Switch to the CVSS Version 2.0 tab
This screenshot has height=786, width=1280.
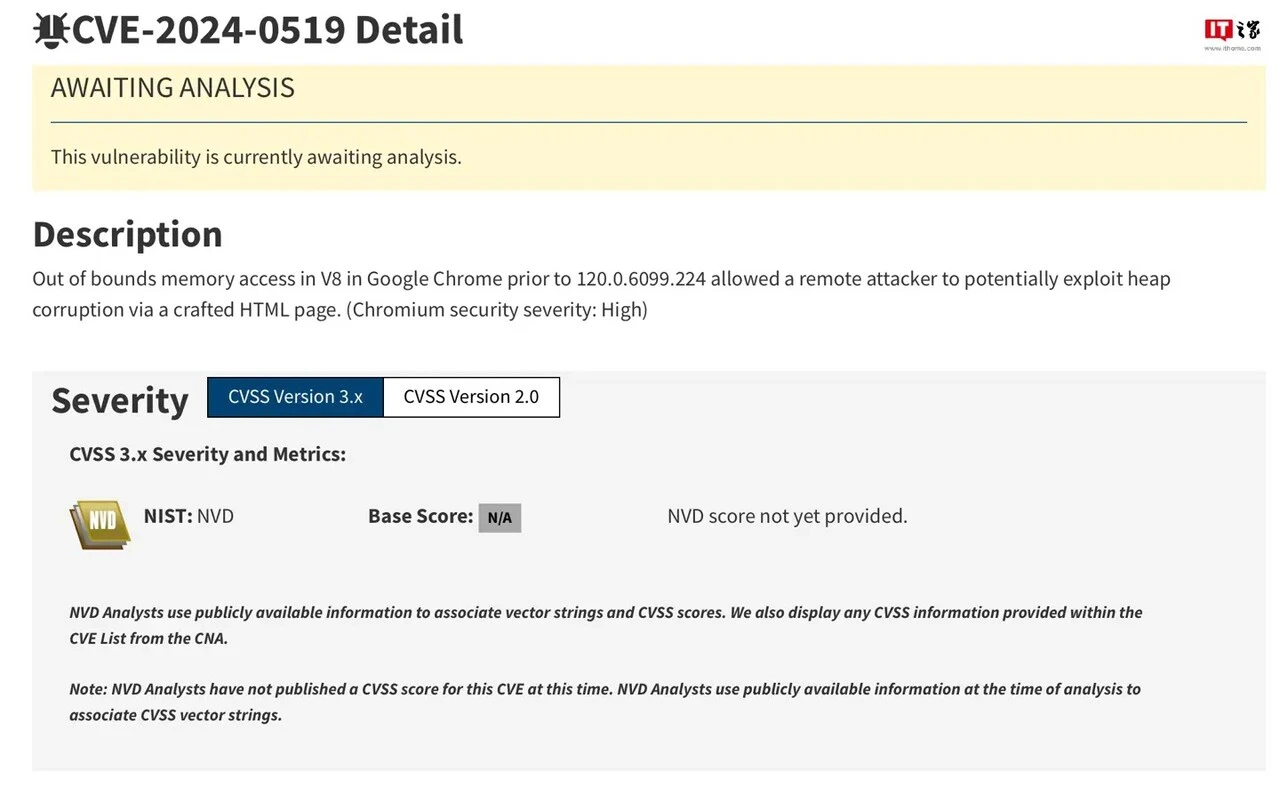[x=470, y=396]
